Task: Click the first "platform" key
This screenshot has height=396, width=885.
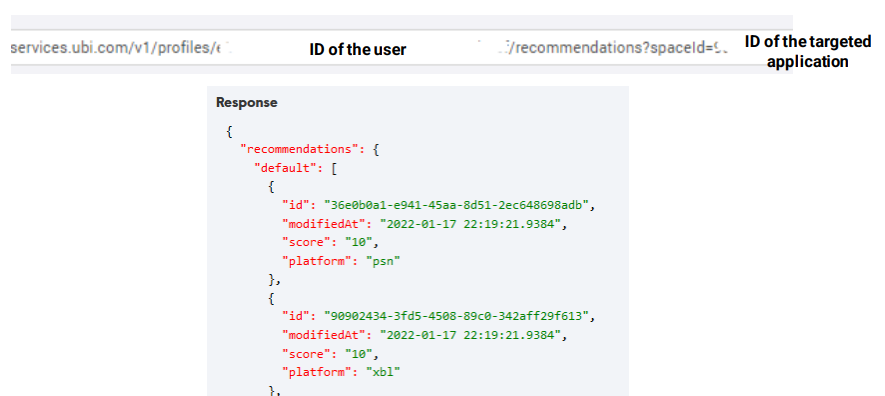Action: [x=317, y=261]
